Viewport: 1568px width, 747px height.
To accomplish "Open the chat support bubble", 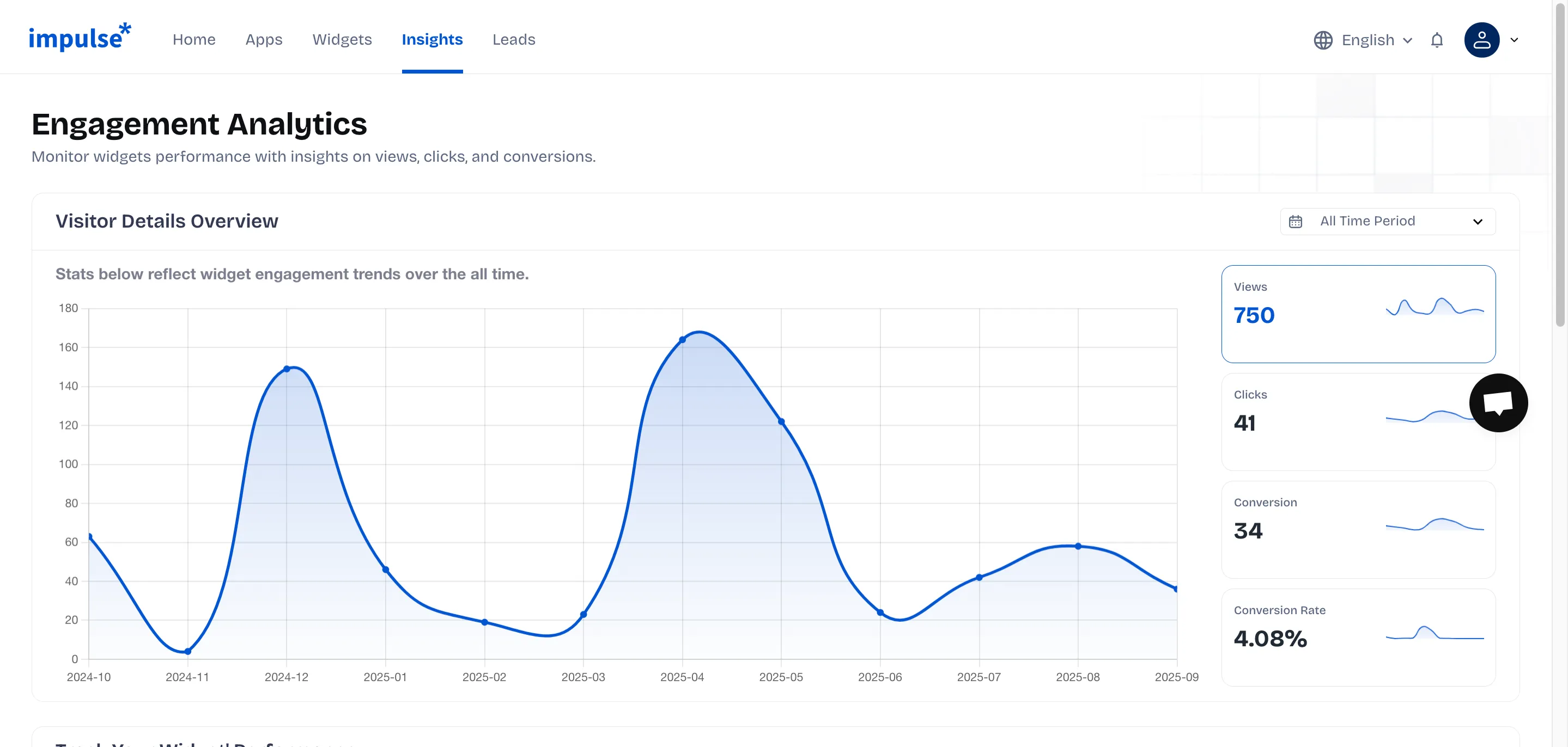I will pyautogui.click(x=1498, y=403).
